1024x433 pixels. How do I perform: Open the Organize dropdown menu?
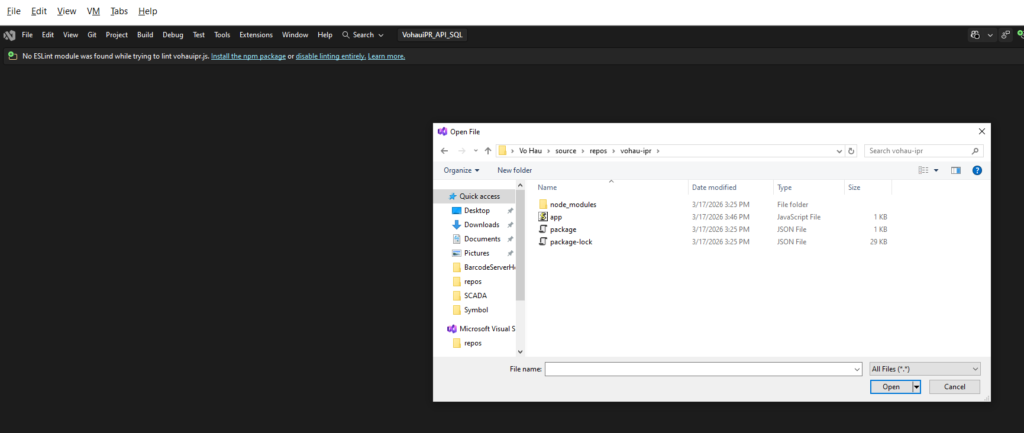point(461,170)
